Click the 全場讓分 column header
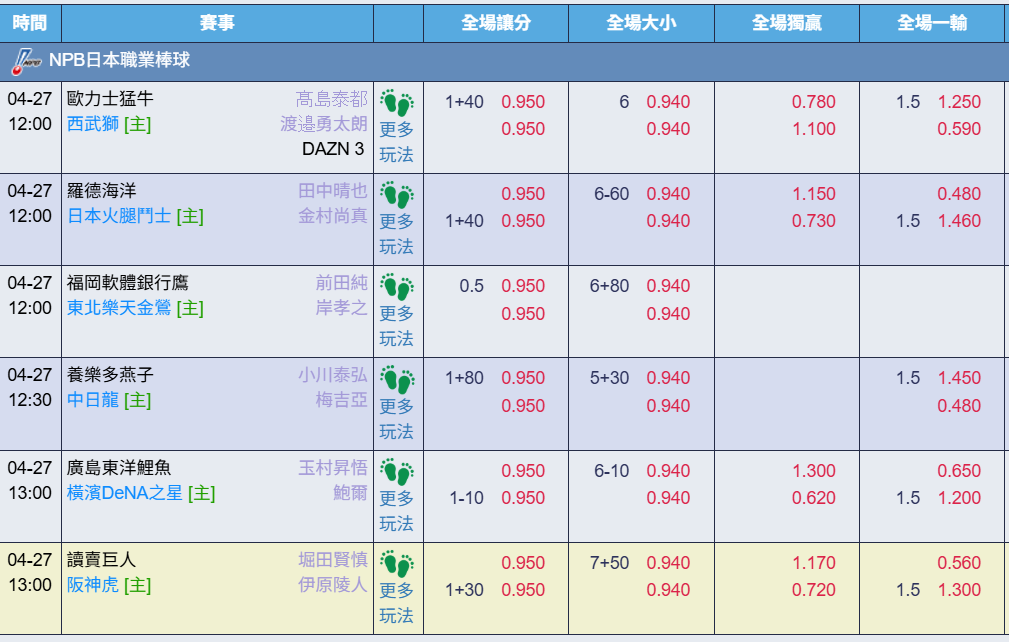The width and height of the screenshot is (1009, 642). (496, 22)
